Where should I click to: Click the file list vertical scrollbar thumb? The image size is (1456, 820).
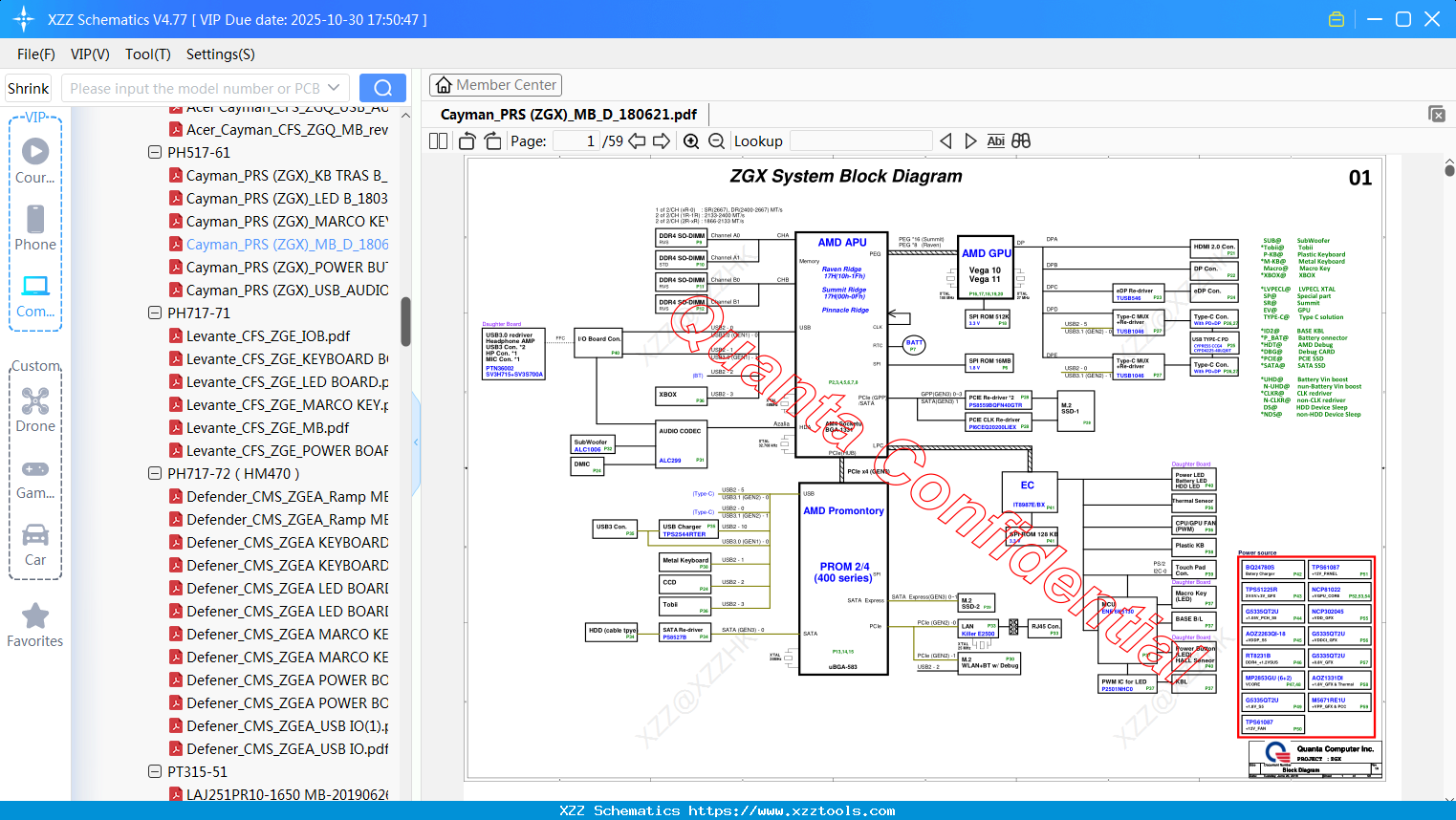click(x=405, y=321)
